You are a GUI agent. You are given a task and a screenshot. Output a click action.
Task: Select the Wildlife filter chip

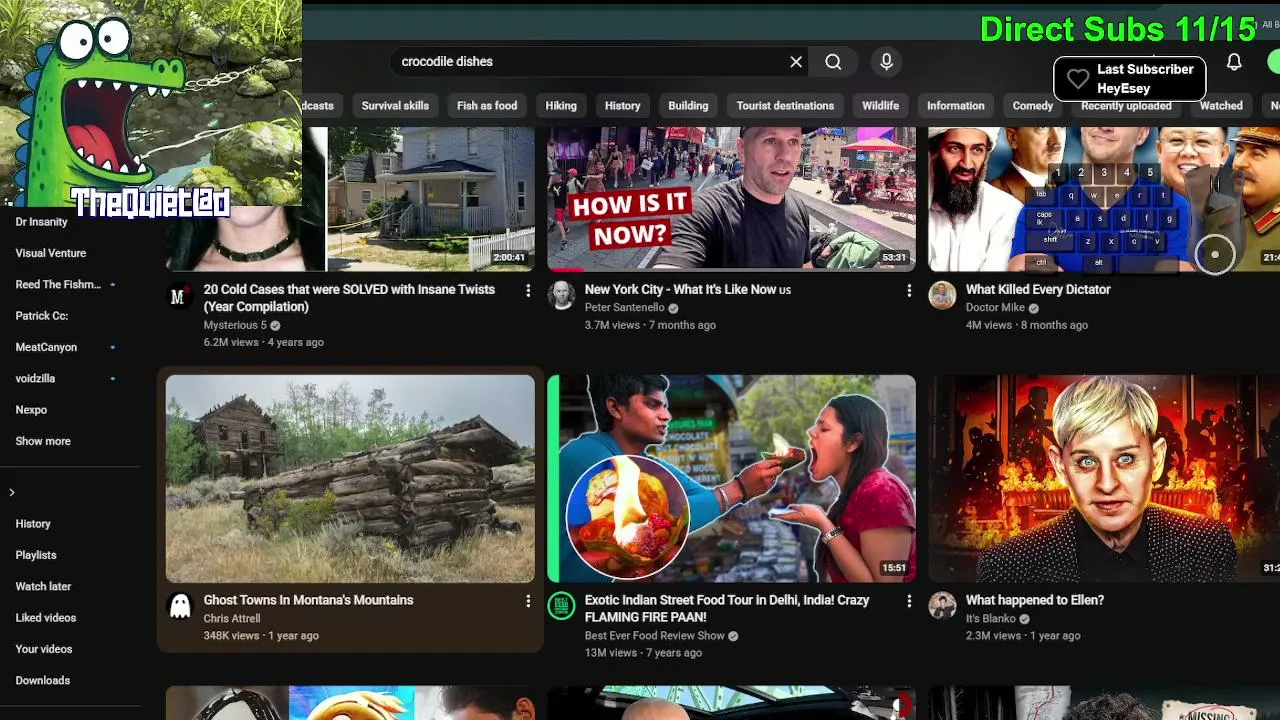tap(880, 106)
